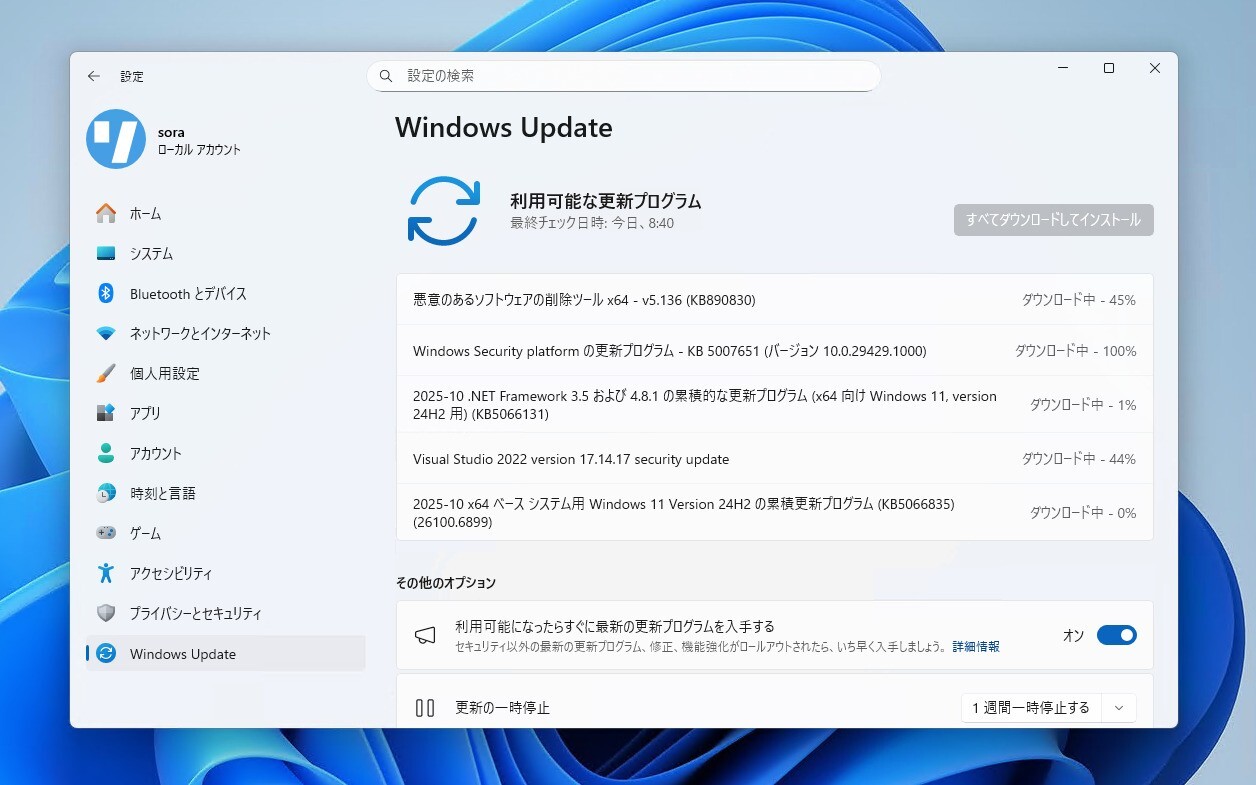Click the network Wi-Fi icon in sidebar
The width and height of the screenshot is (1256, 785).
[106, 333]
